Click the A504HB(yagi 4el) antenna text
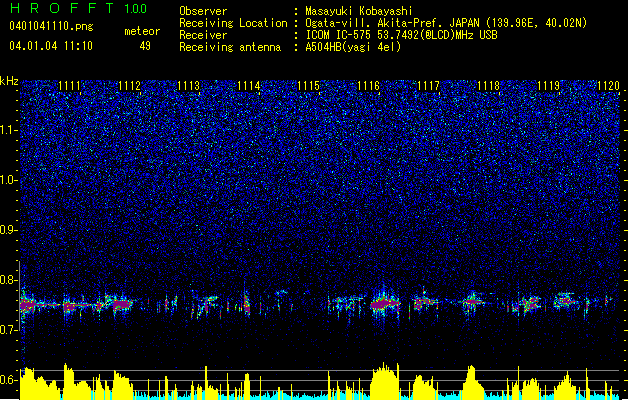629x400 pixels. pos(353,47)
